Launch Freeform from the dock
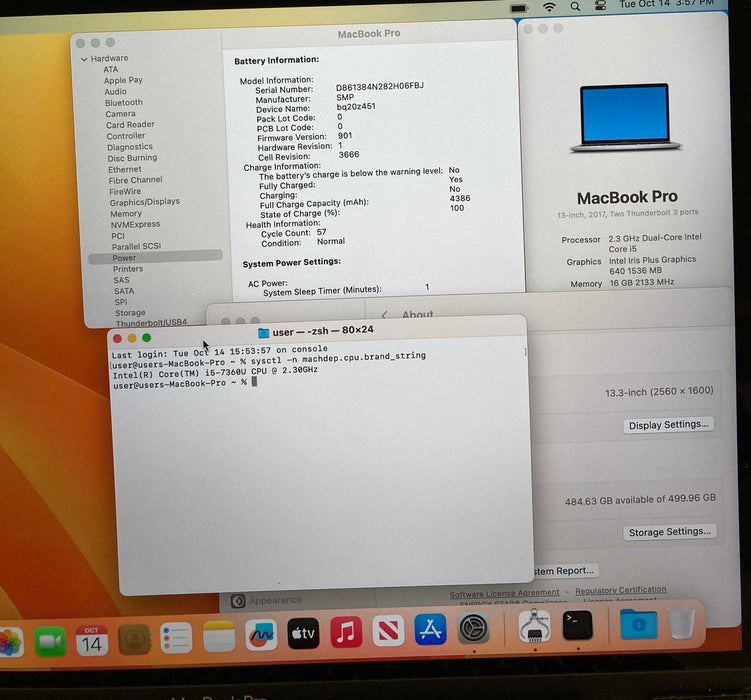The image size is (751, 700). 261,635
